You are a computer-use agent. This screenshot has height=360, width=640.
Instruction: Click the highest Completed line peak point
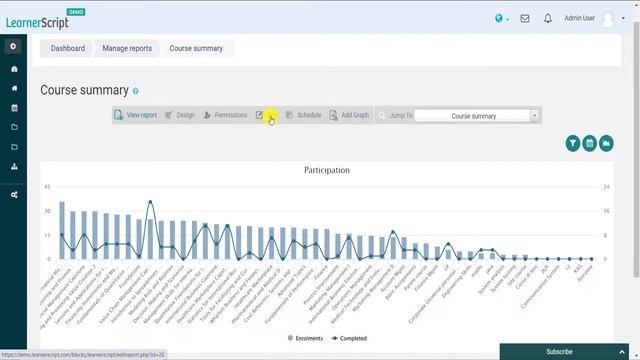point(150,202)
